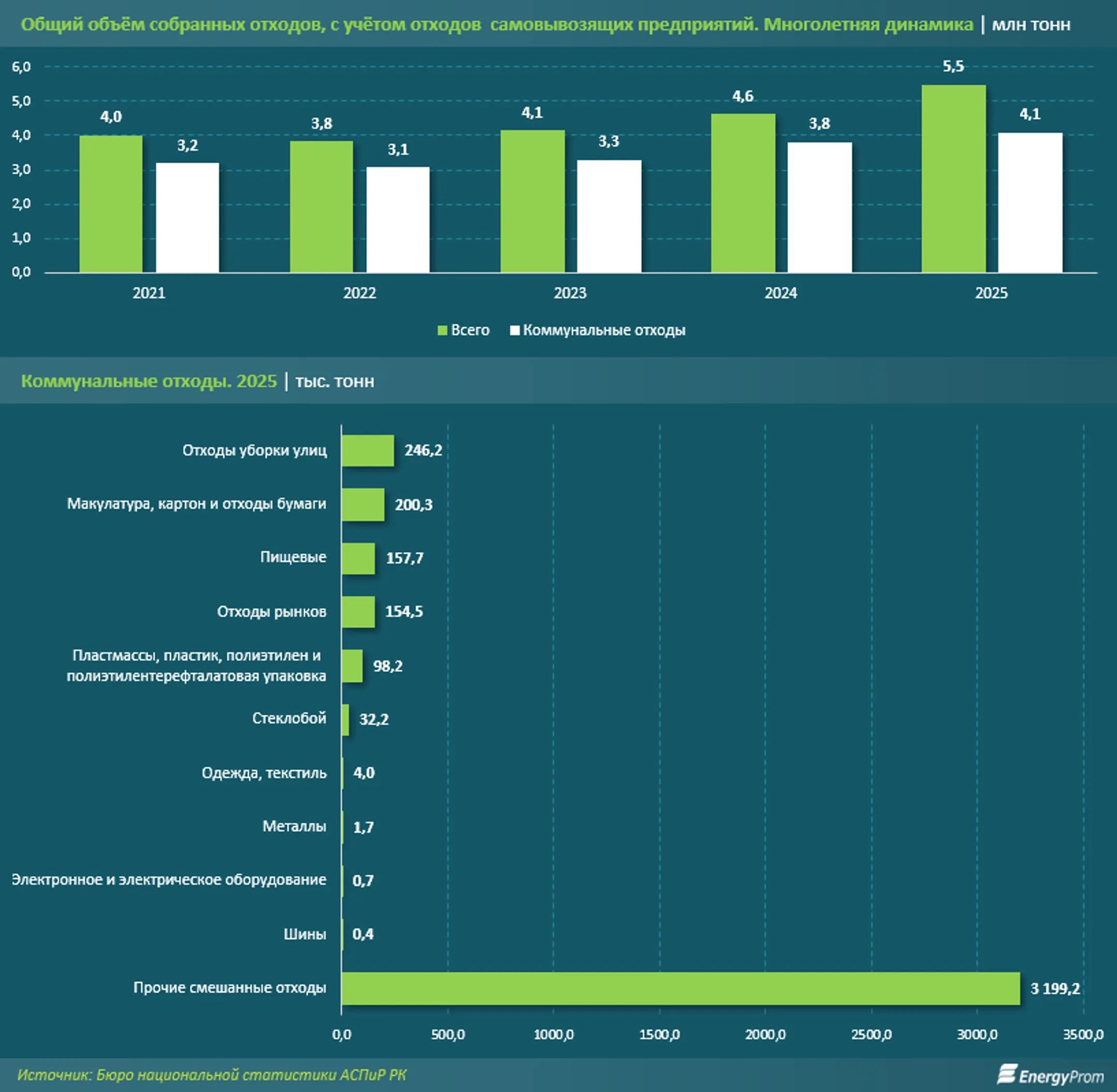Select the legend label 'Всего'
The height and width of the screenshot is (1092, 1117).
coord(470,330)
